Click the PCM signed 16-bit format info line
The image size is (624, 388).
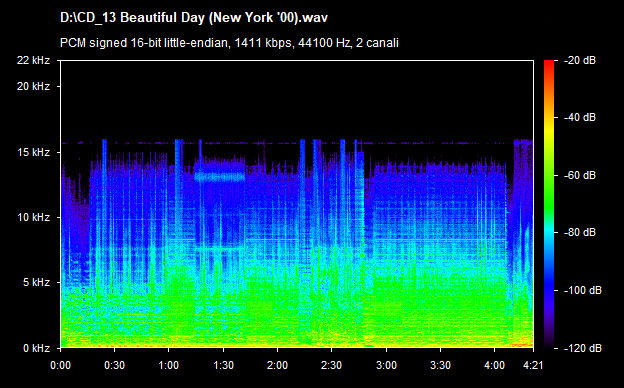point(229,43)
